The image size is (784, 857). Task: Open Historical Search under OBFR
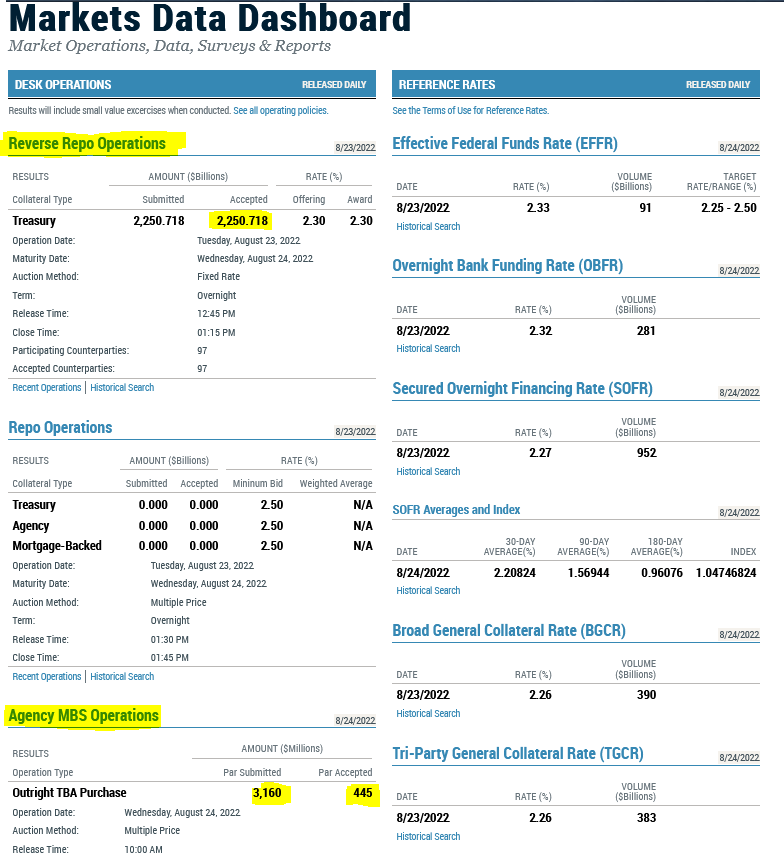(x=428, y=349)
